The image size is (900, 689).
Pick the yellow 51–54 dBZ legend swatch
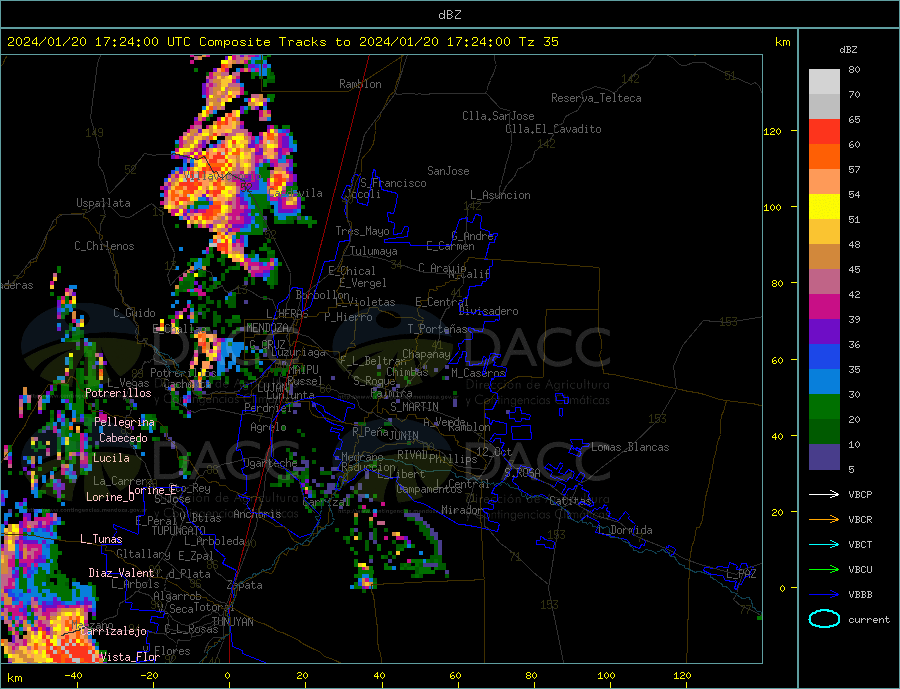click(x=824, y=207)
